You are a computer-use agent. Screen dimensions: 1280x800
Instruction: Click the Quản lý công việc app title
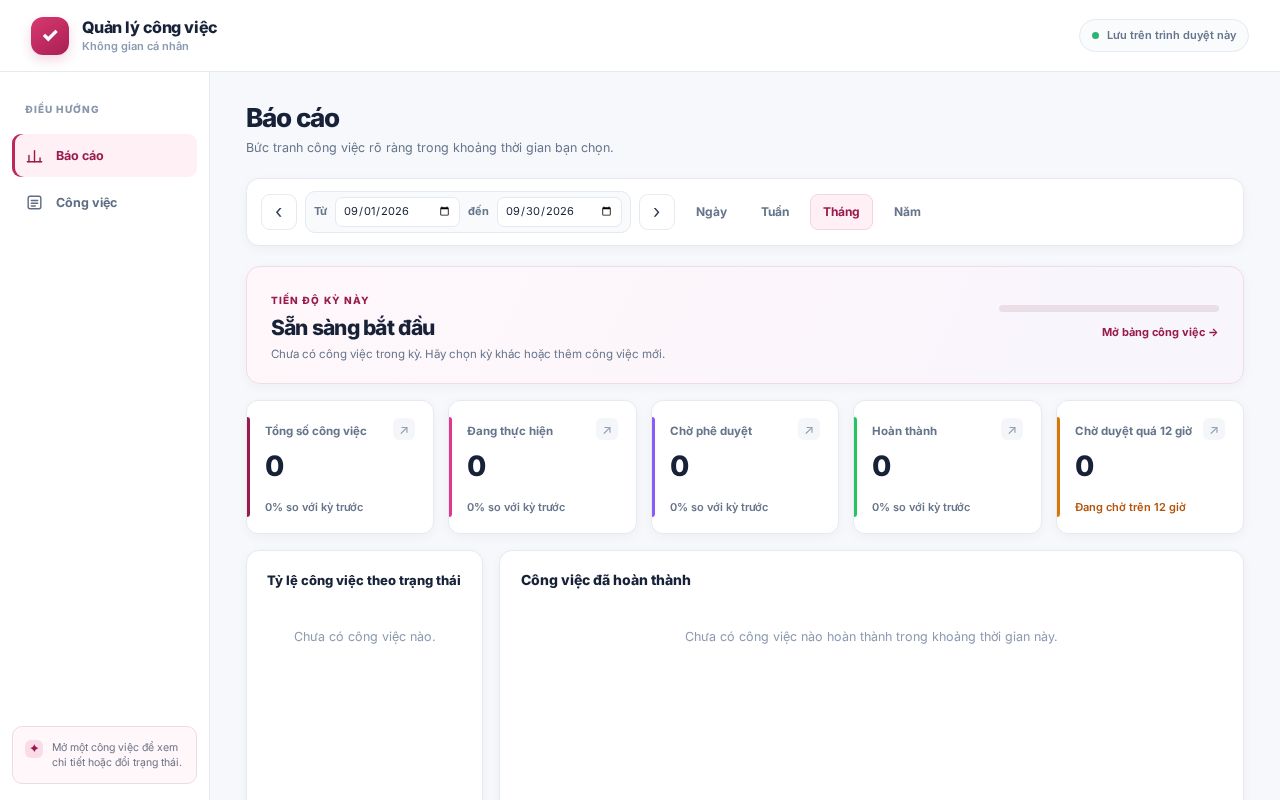click(x=149, y=27)
